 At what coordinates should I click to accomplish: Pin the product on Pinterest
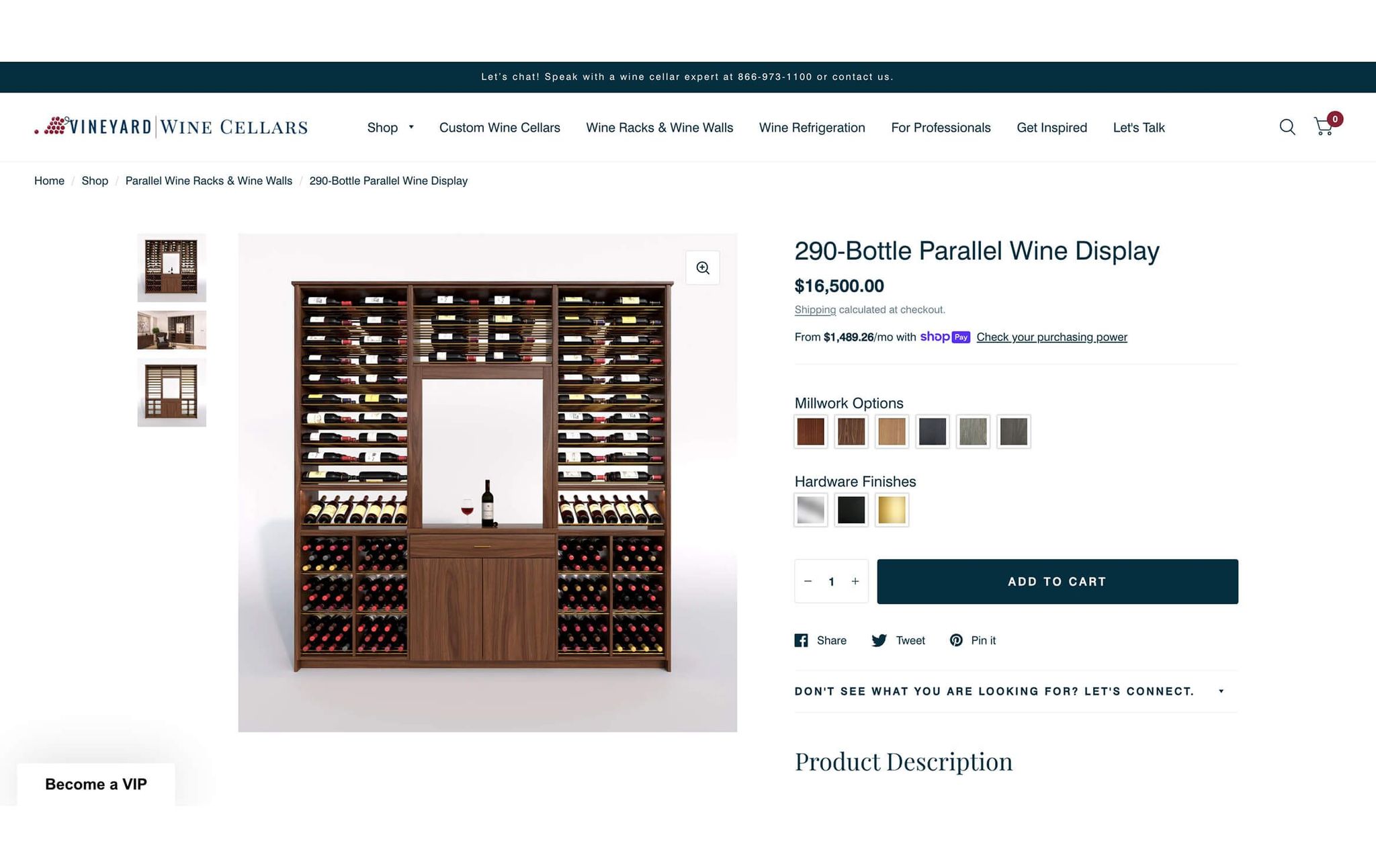[x=972, y=640]
